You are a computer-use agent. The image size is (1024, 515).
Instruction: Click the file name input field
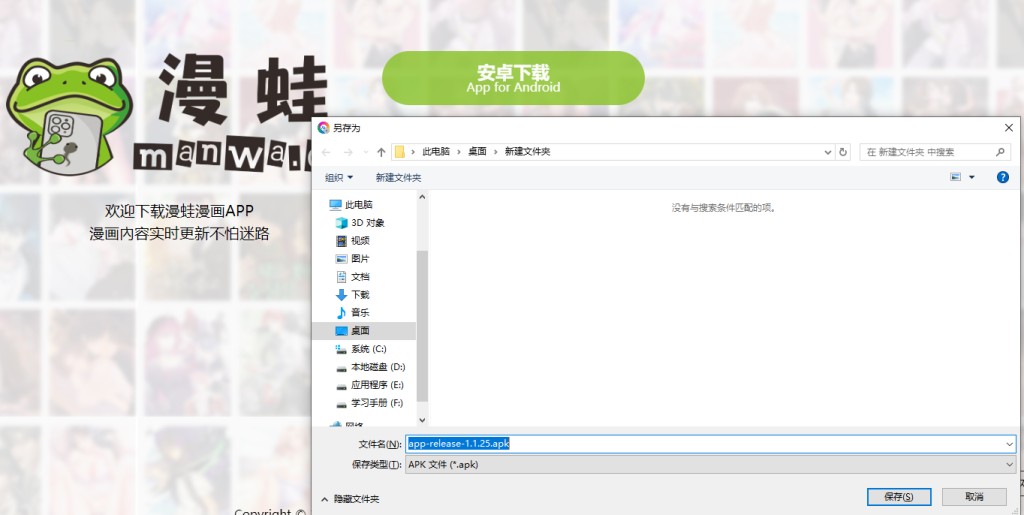point(711,444)
